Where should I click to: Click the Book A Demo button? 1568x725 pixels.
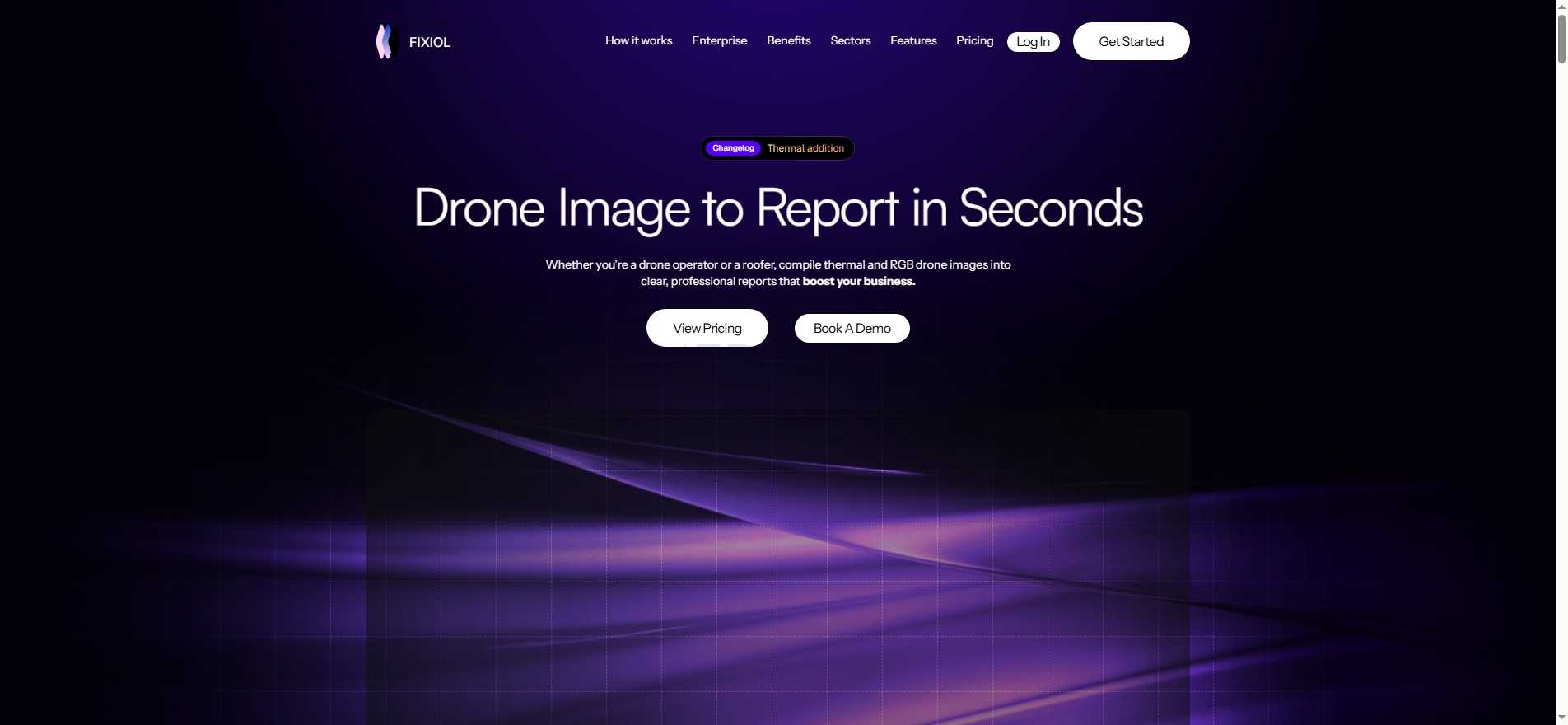(852, 328)
